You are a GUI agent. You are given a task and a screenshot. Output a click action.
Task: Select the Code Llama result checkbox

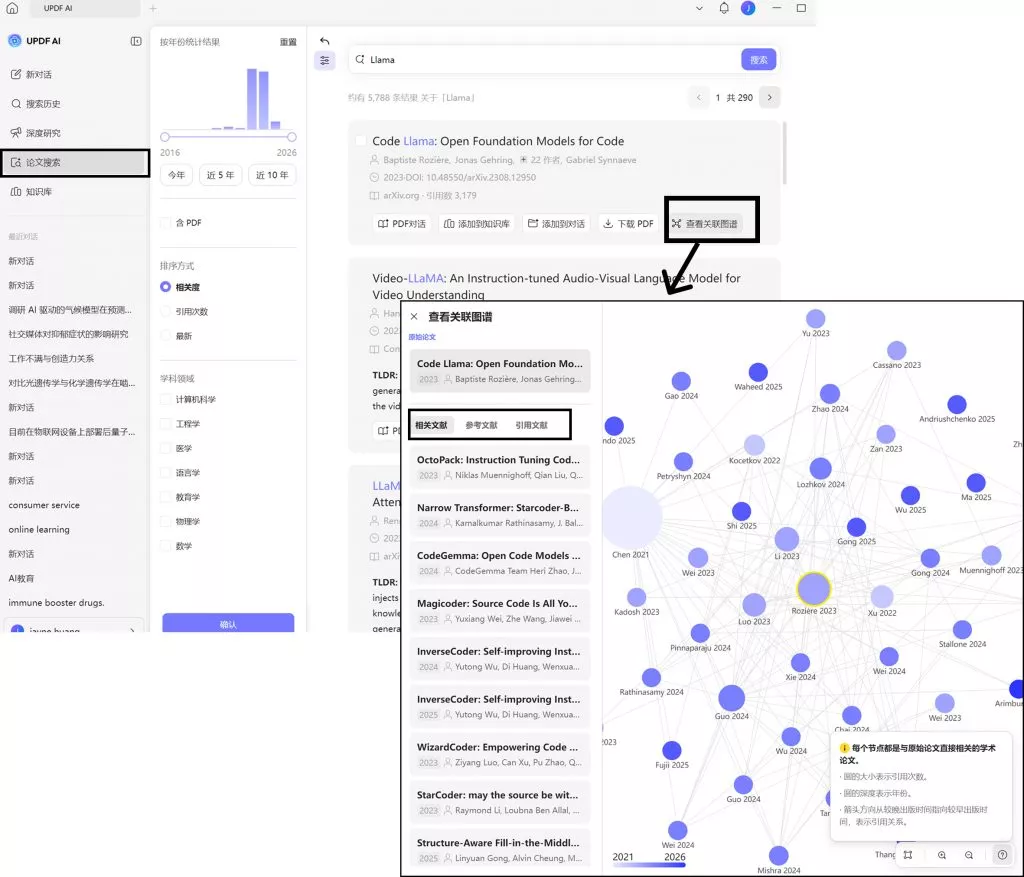tap(360, 141)
